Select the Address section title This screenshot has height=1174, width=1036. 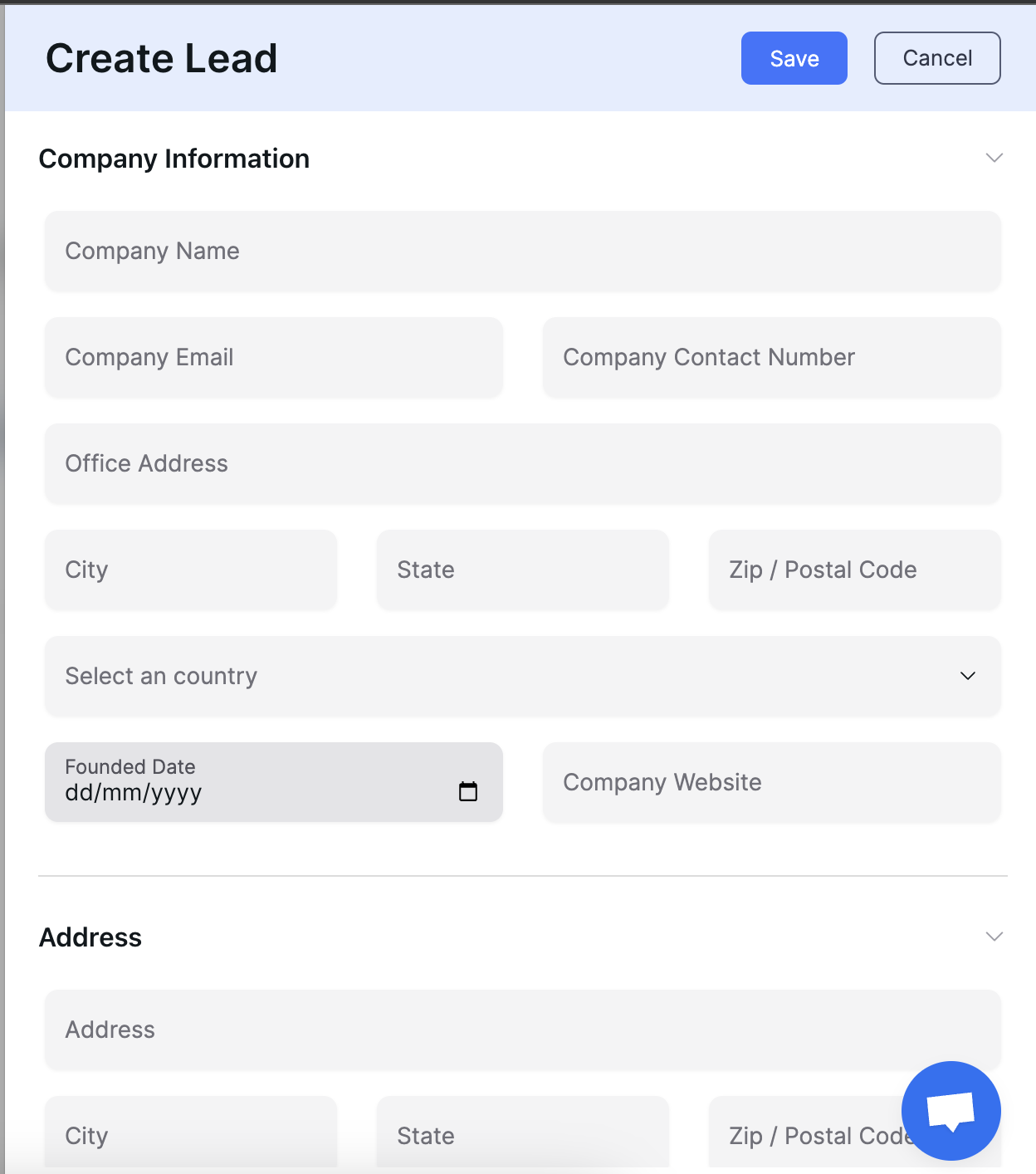(x=90, y=937)
